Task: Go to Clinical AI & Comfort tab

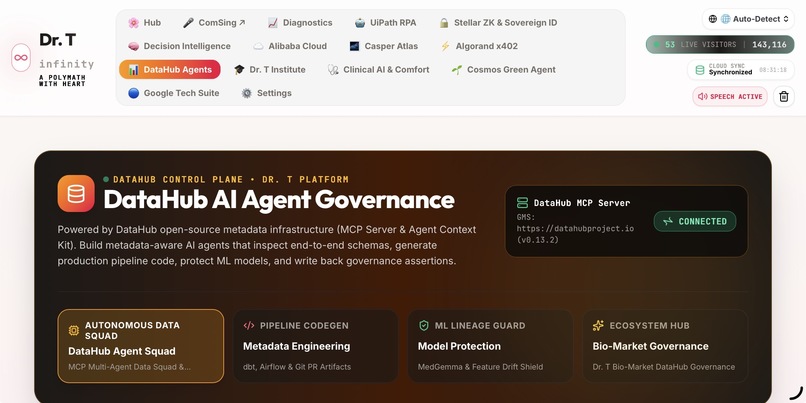Action: click(379, 69)
